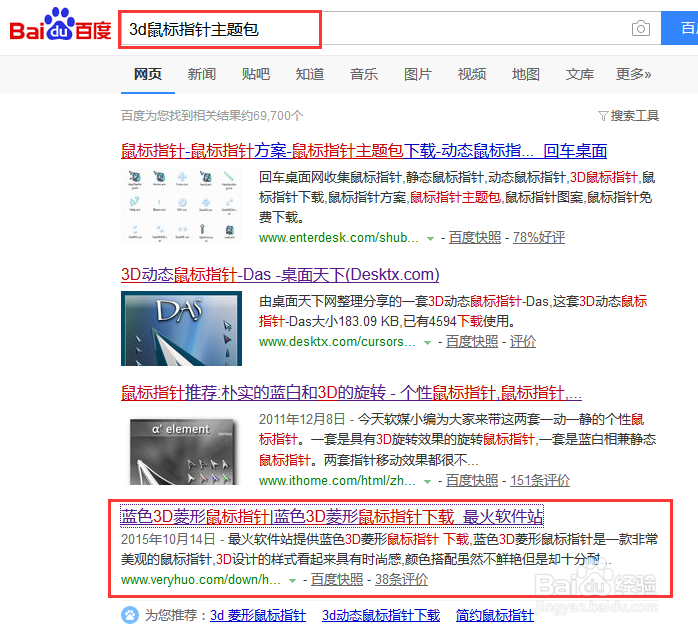Open the 知道 tab

click(310, 74)
